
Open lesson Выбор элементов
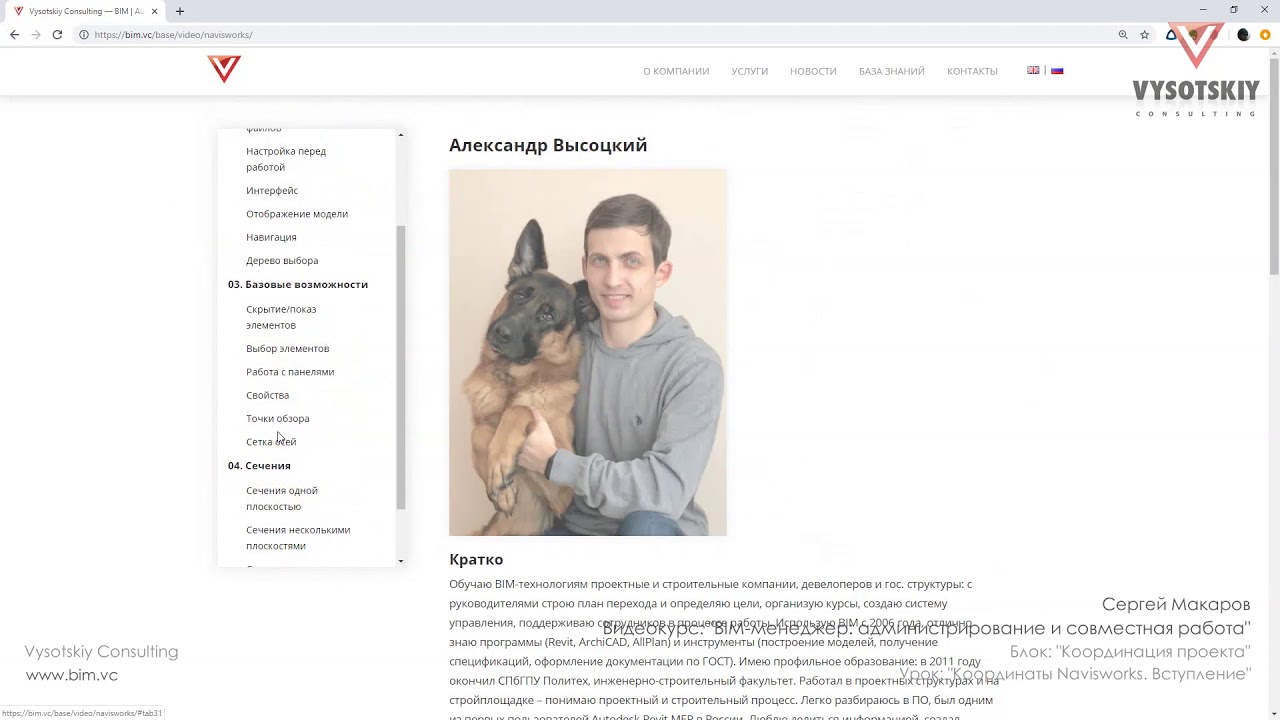click(x=287, y=348)
